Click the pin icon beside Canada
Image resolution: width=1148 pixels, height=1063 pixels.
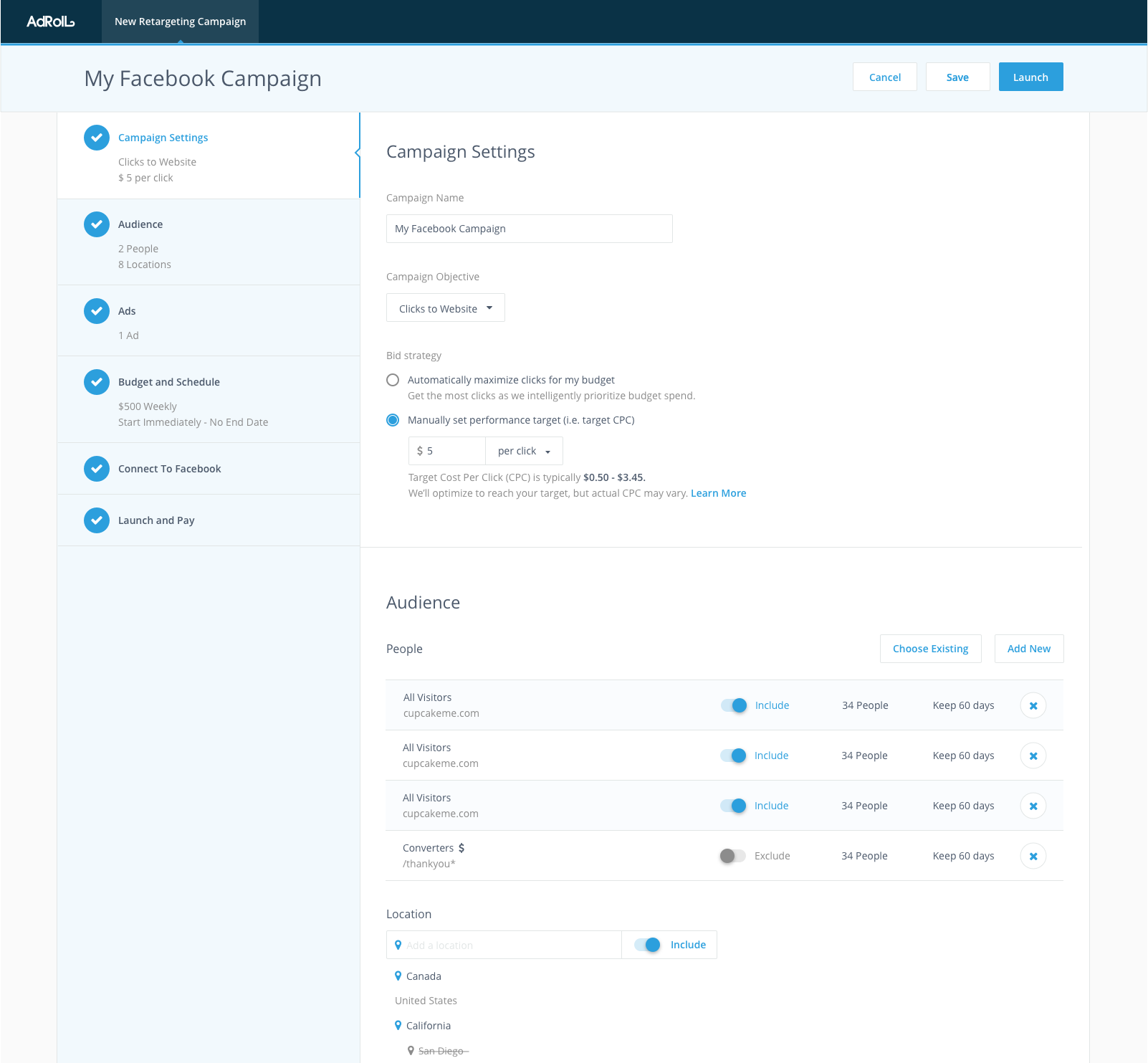[x=398, y=976]
